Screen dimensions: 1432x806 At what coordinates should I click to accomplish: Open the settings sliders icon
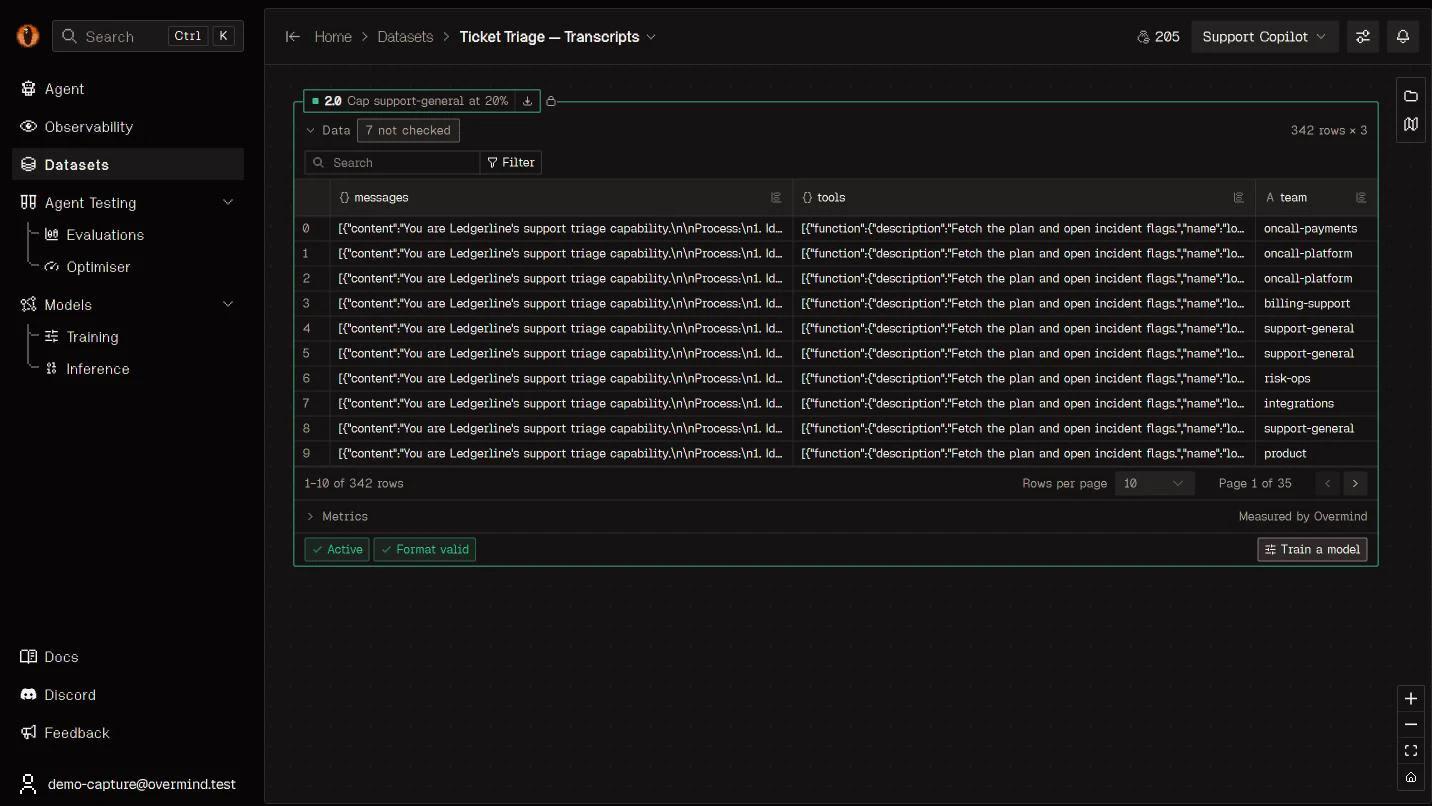point(1363,37)
